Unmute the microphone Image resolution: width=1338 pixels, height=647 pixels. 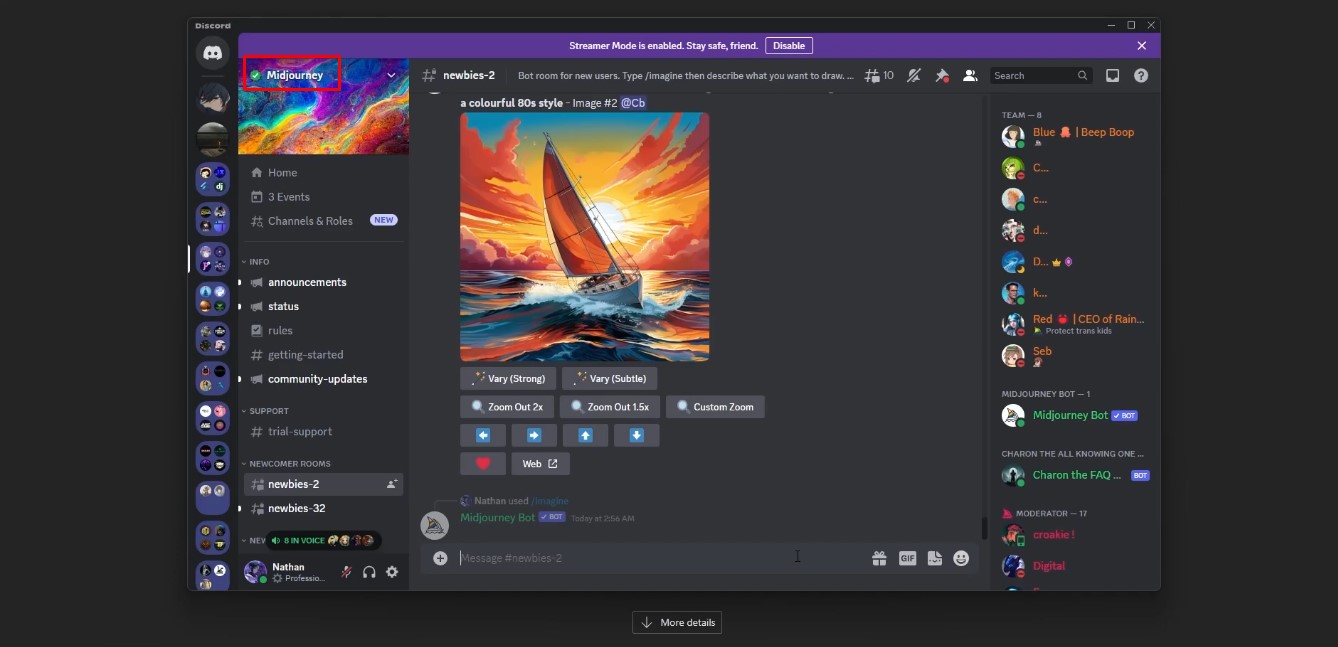[346, 572]
